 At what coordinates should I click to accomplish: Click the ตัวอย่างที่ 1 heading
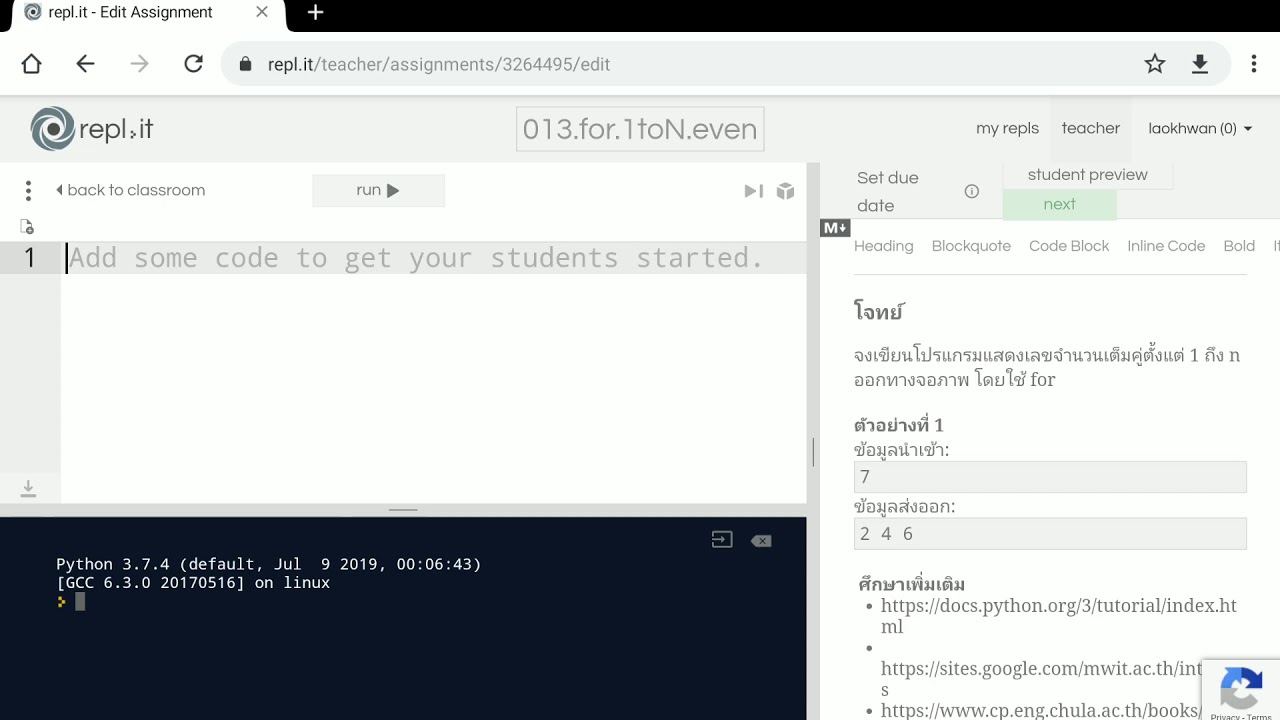click(x=899, y=424)
